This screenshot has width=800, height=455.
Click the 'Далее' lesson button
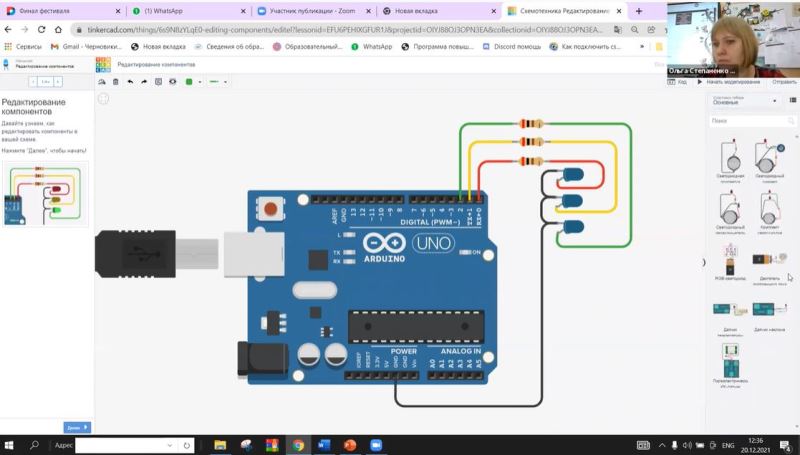tap(76, 428)
